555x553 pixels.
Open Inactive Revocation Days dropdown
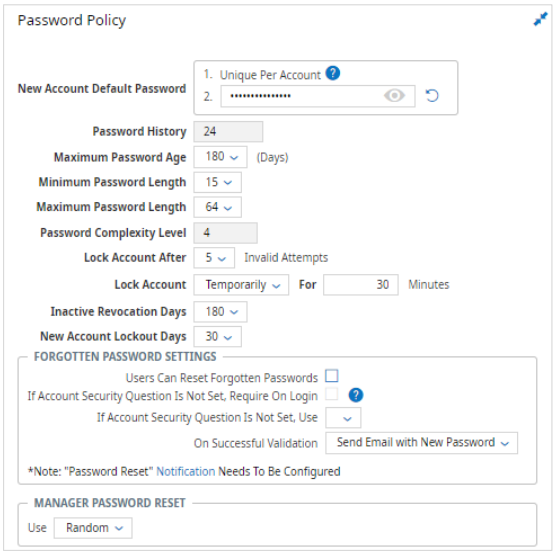220,312
